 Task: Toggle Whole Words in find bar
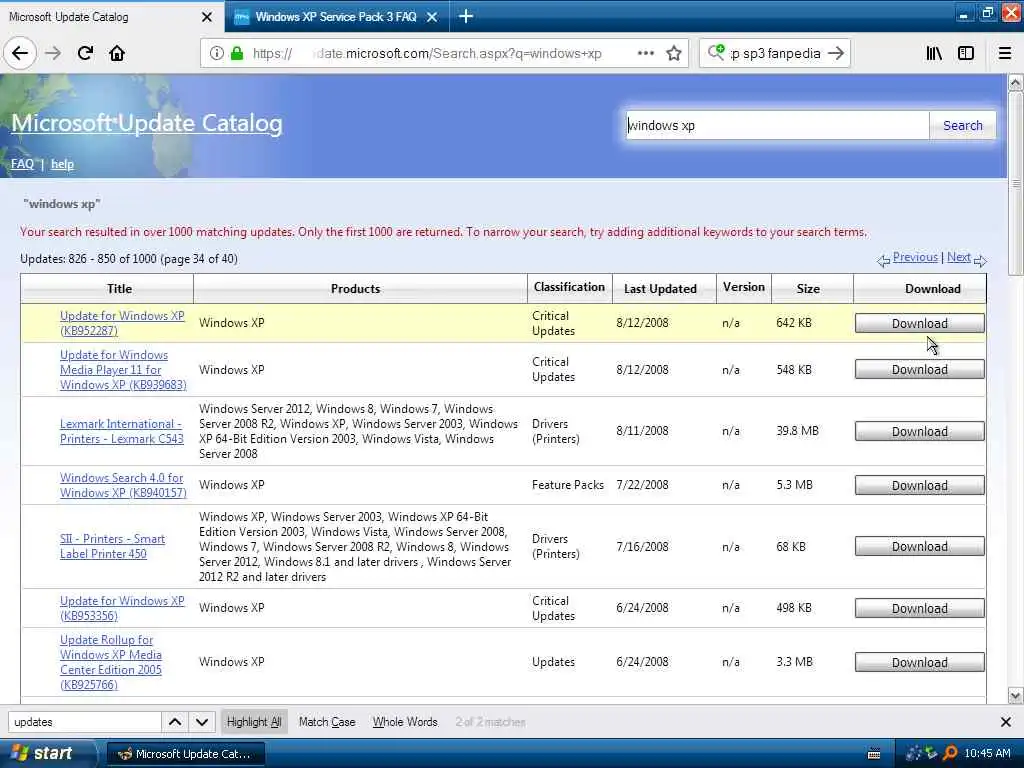(405, 722)
